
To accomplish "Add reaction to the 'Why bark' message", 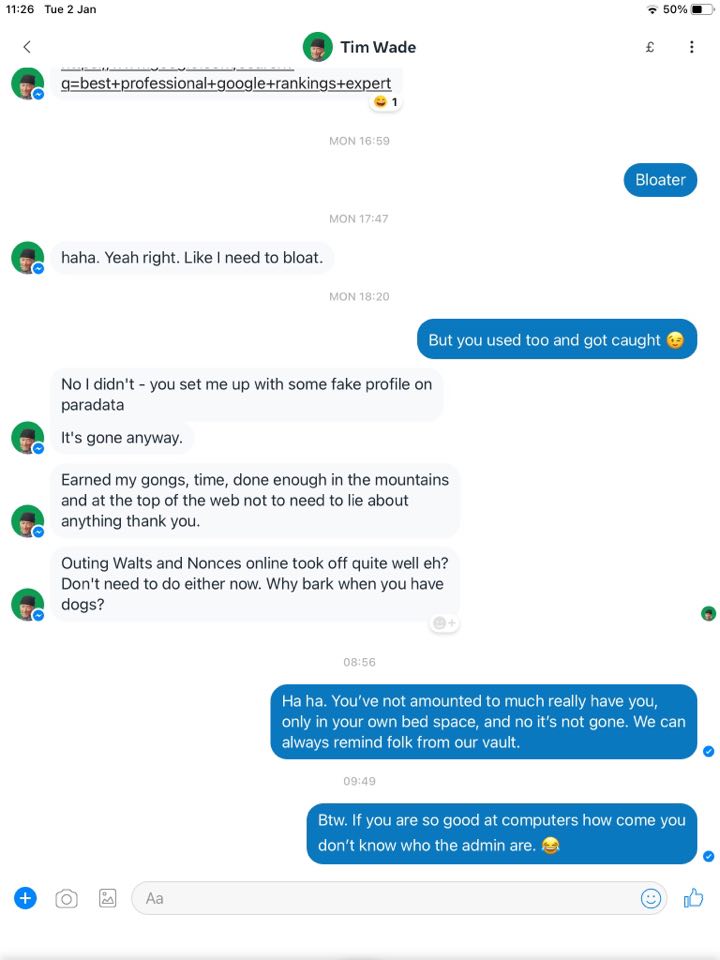I will tap(444, 623).
